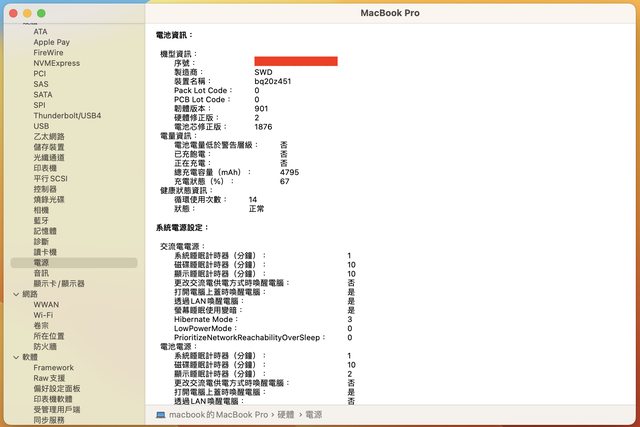640x427 pixels.
Task: Click 硬體 in the bottom path bar
Action: tap(285, 414)
